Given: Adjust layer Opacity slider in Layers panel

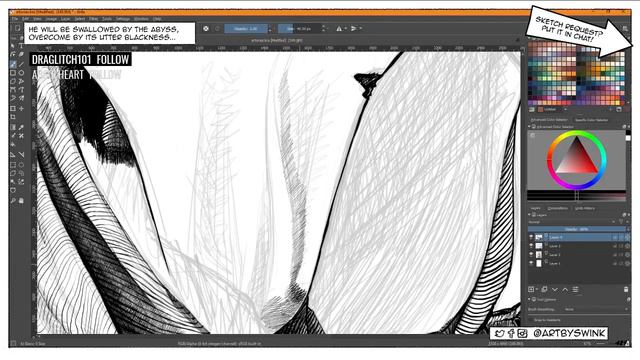Looking at the screenshot, I should pos(577,229).
